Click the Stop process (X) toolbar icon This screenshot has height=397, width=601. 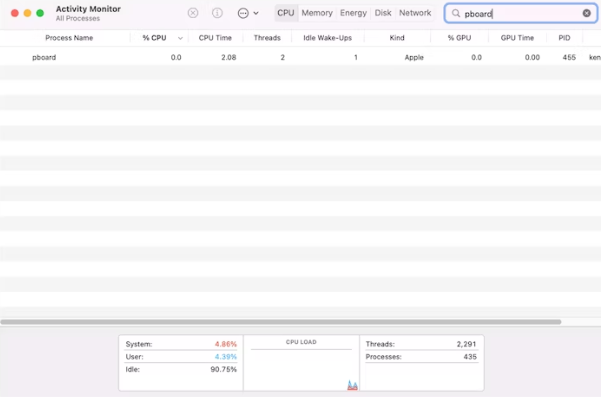click(x=193, y=13)
